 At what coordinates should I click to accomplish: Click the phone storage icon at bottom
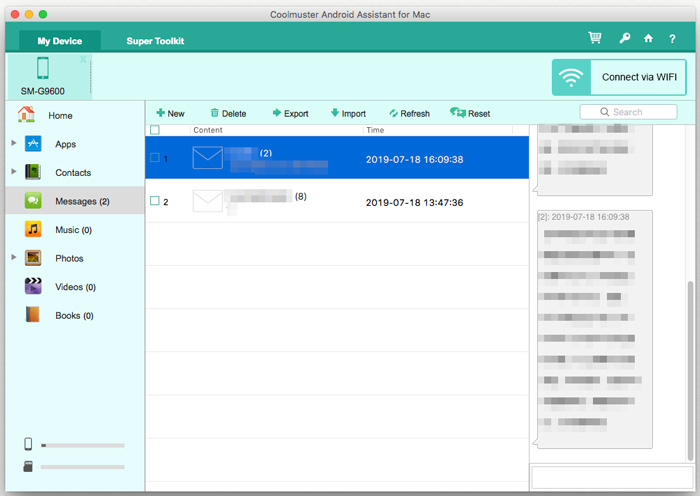(x=28, y=444)
